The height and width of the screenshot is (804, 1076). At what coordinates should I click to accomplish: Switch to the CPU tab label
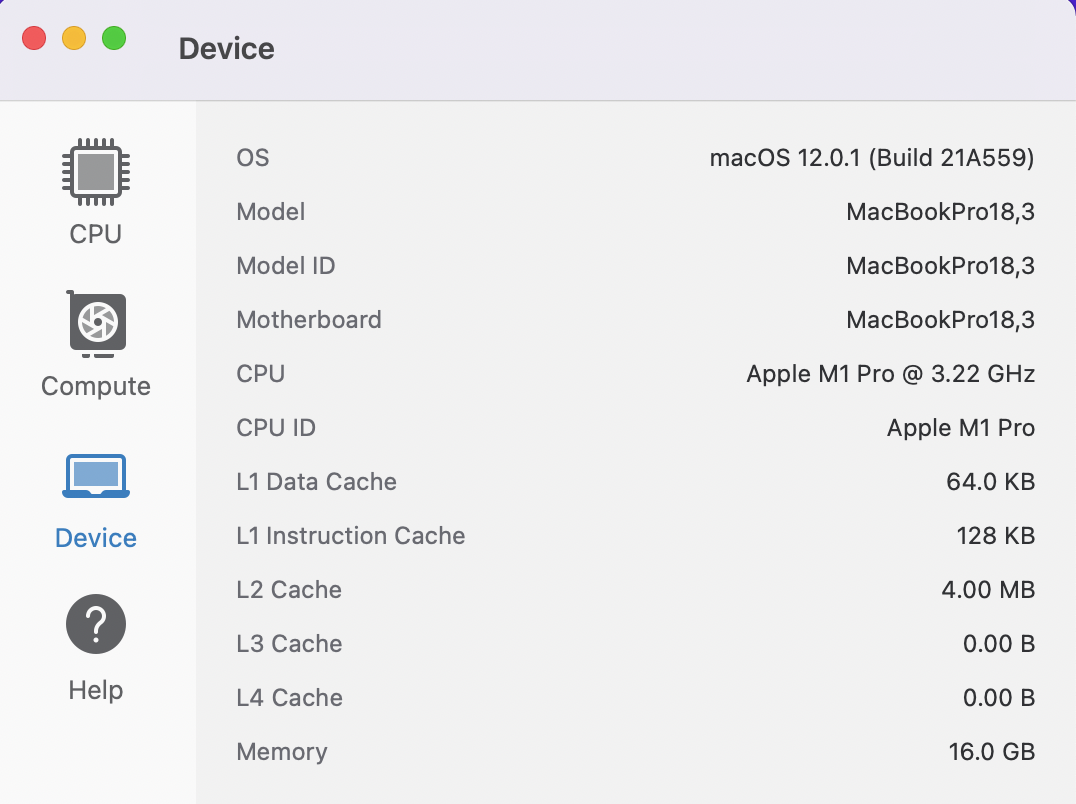pyautogui.click(x=96, y=234)
